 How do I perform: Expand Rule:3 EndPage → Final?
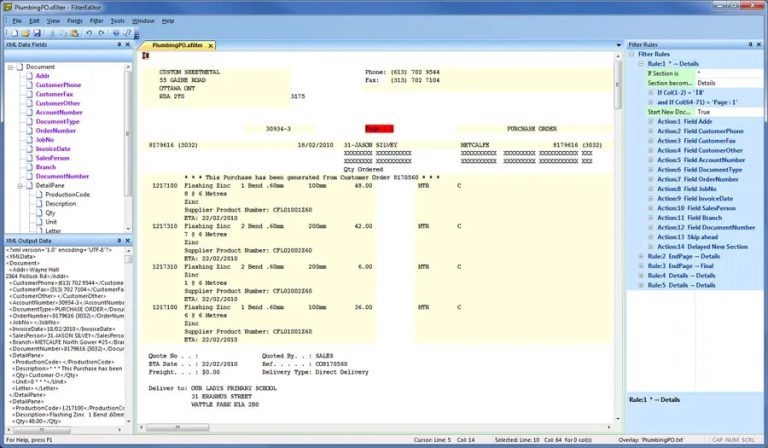(x=641, y=266)
